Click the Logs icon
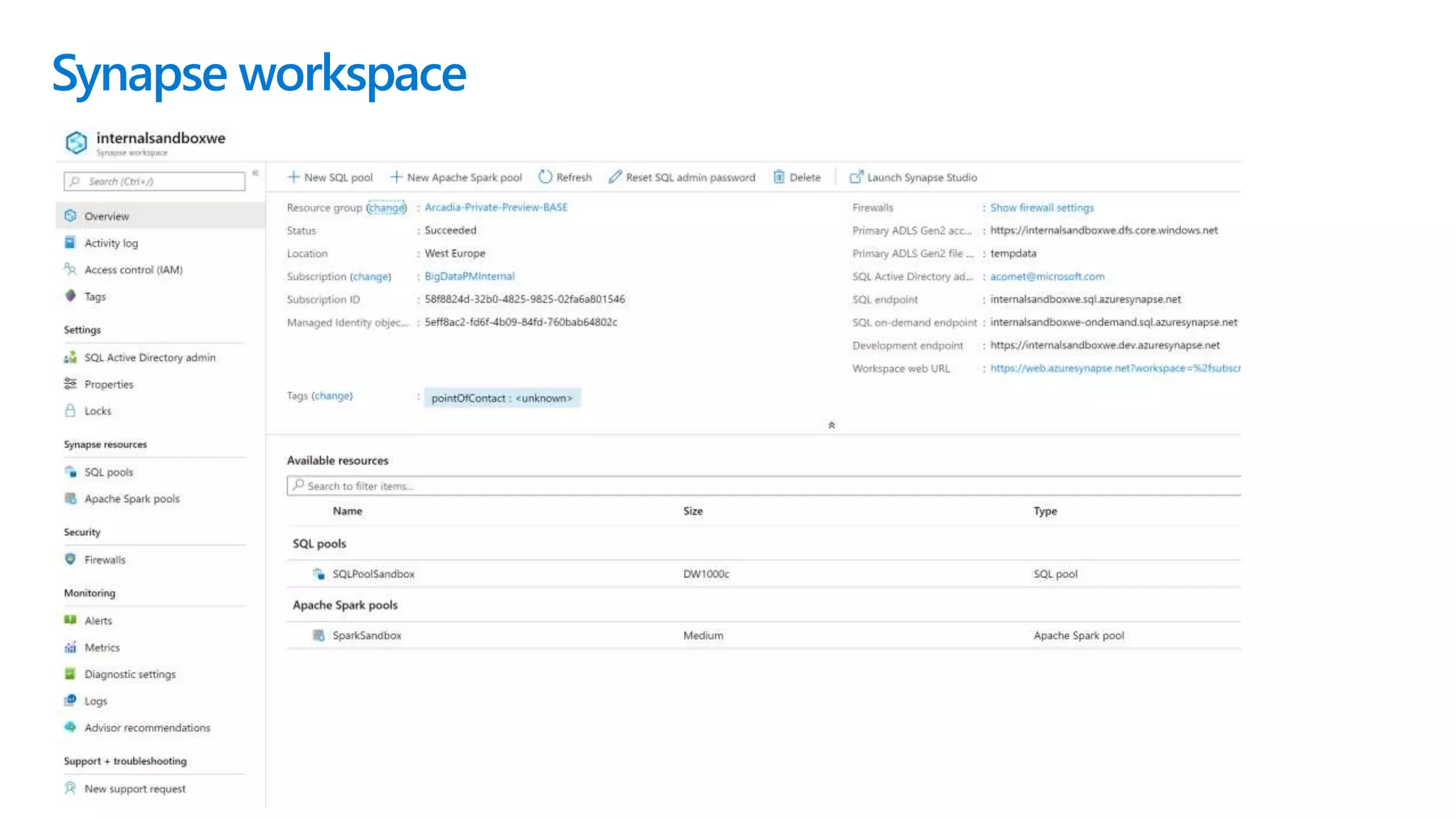 coord(70,700)
